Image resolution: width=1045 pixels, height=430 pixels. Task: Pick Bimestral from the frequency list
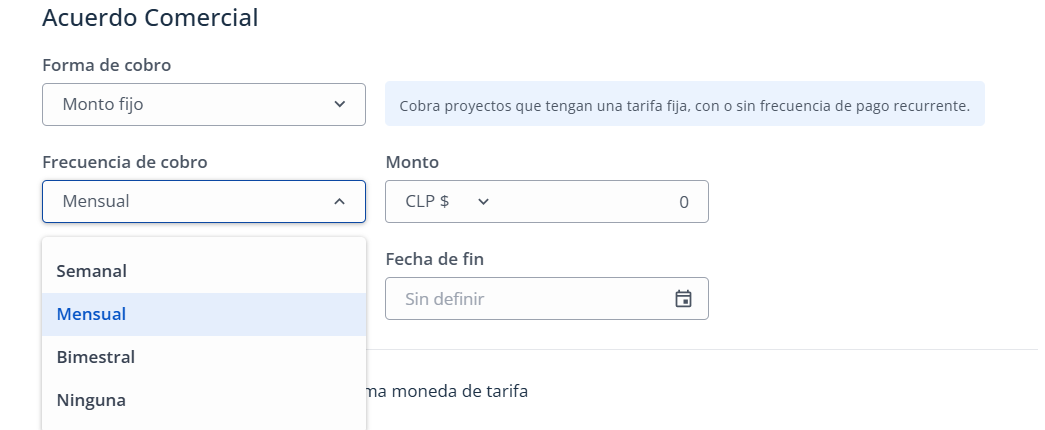coord(204,357)
